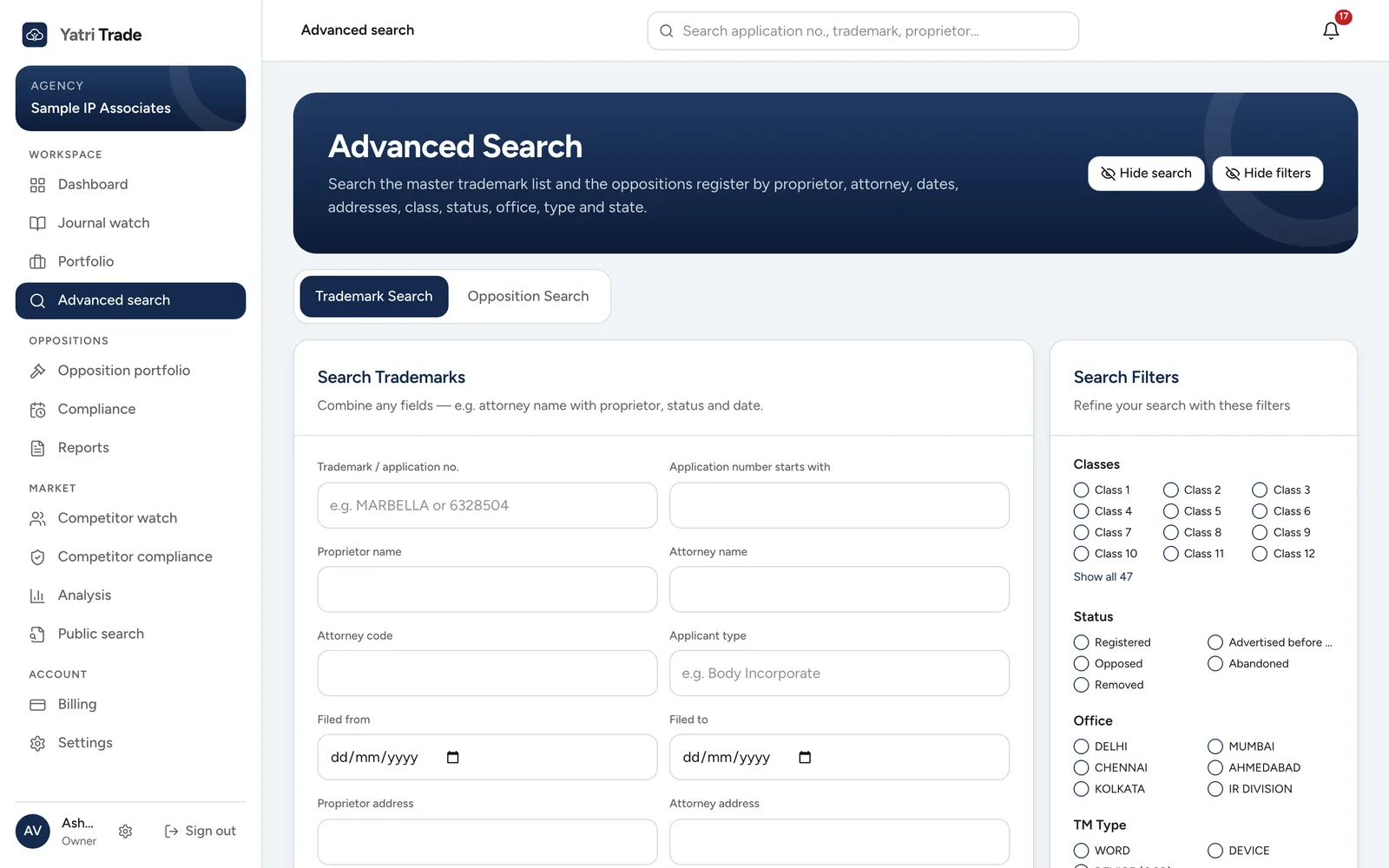
Task: Click the Hide search button
Action: coord(1146,174)
